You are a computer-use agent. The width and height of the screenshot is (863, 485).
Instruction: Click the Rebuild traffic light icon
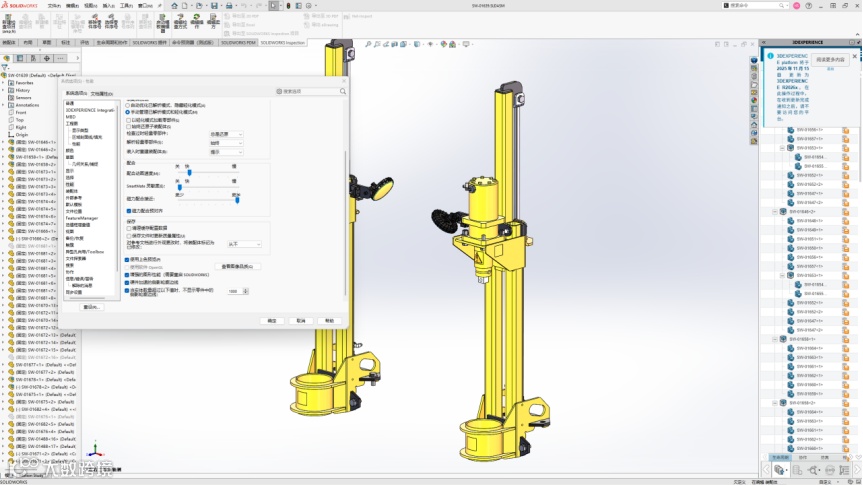click(288, 6)
